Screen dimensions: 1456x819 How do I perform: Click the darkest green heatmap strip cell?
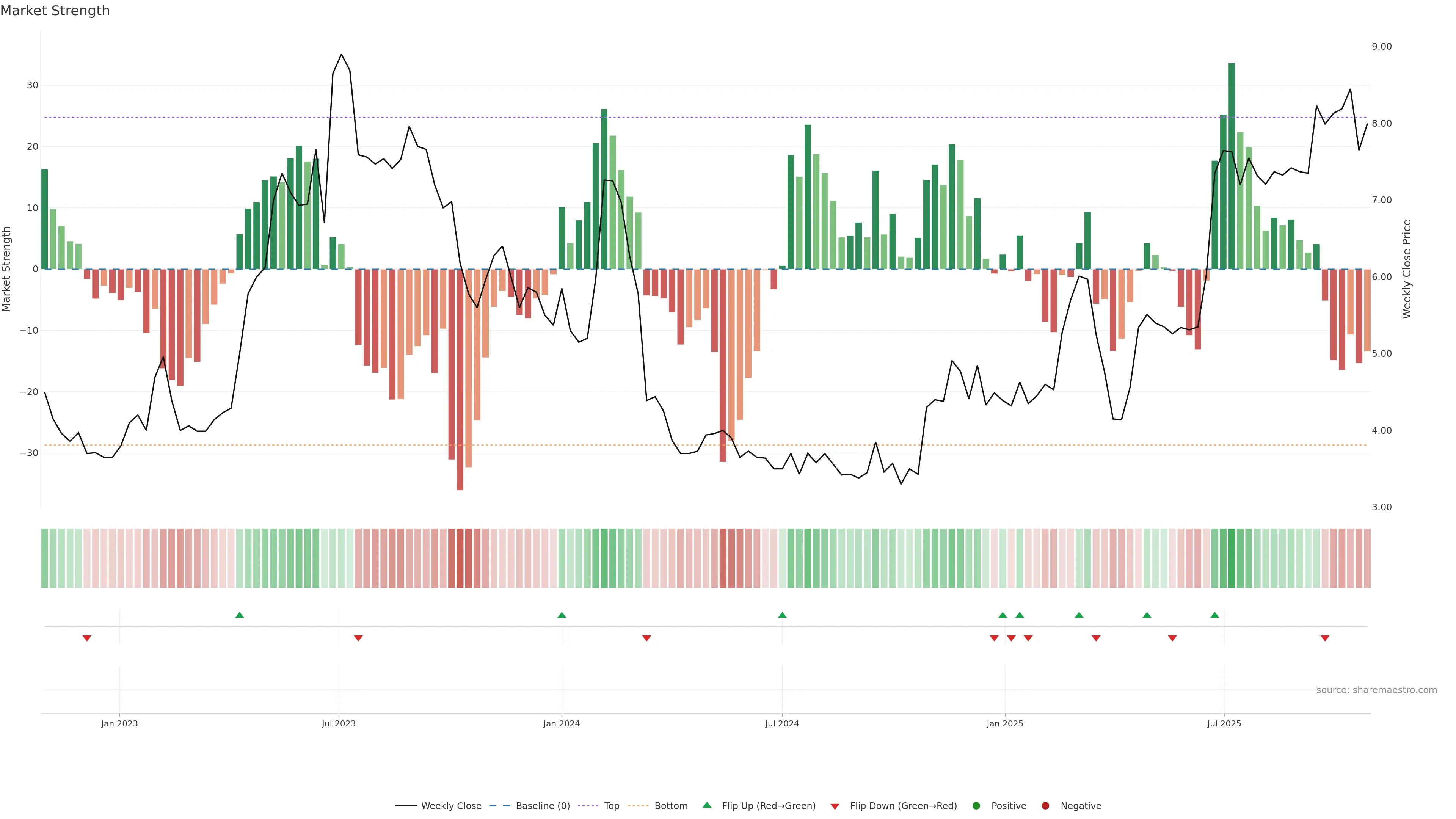pos(1232,559)
